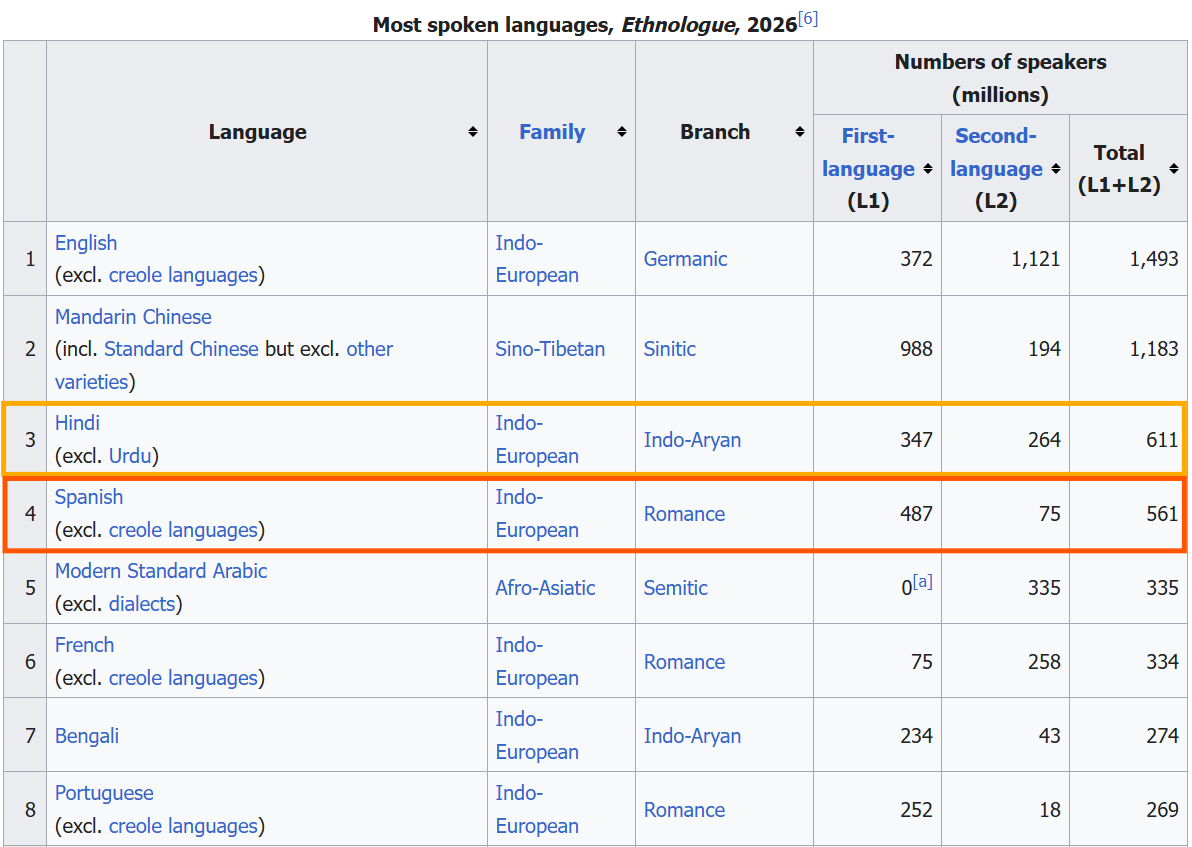Open footnote a beside Arabic L1
Image resolution: width=1192 pixels, height=847 pixels.
pyautogui.click(x=922, y=582)
